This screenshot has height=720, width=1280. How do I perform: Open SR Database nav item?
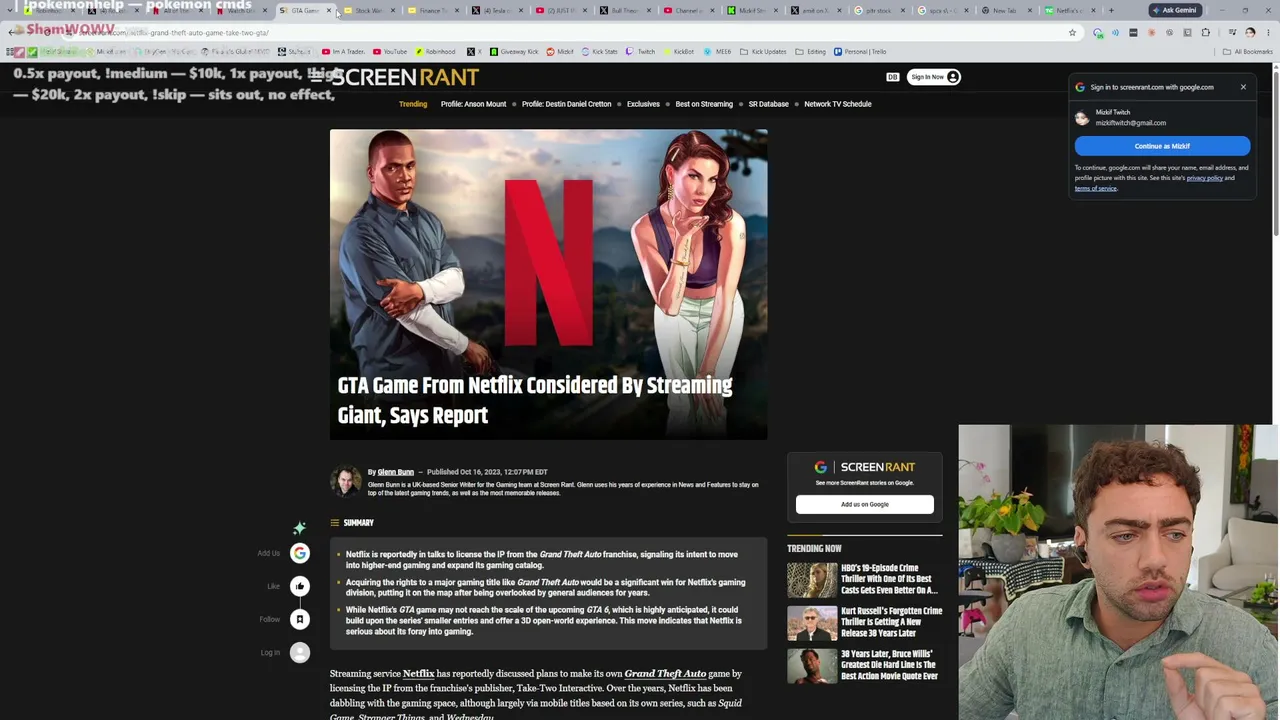click(768, 104)
